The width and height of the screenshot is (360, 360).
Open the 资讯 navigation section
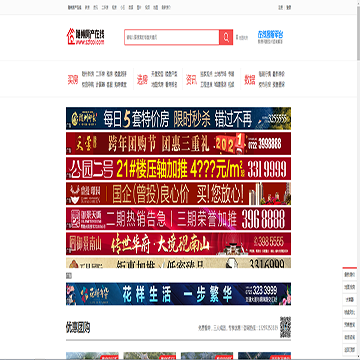(191, 79)
